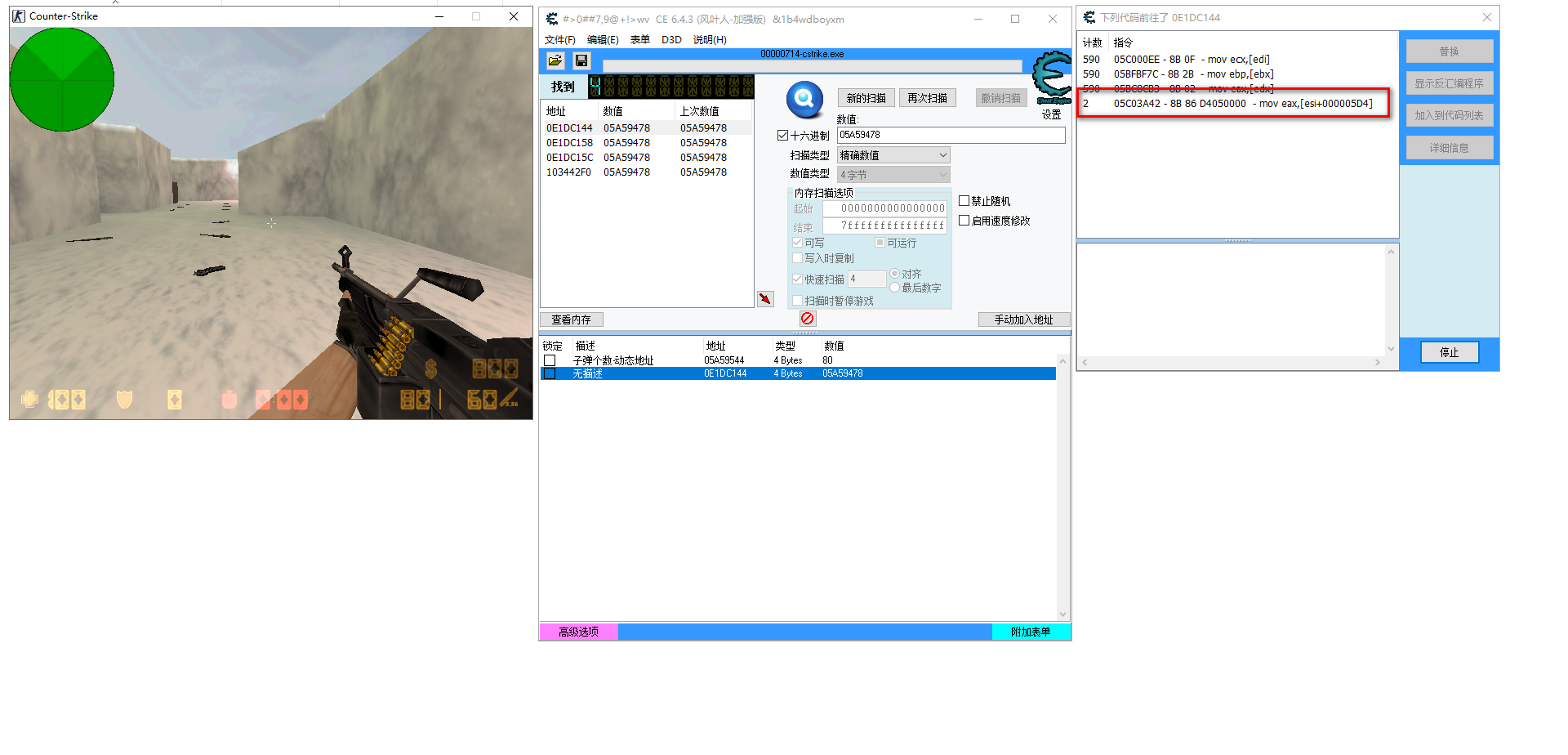Screen dimensions: 1568x755
Task: Open the 数值类型 dropdown
Action: pos(893,175)
